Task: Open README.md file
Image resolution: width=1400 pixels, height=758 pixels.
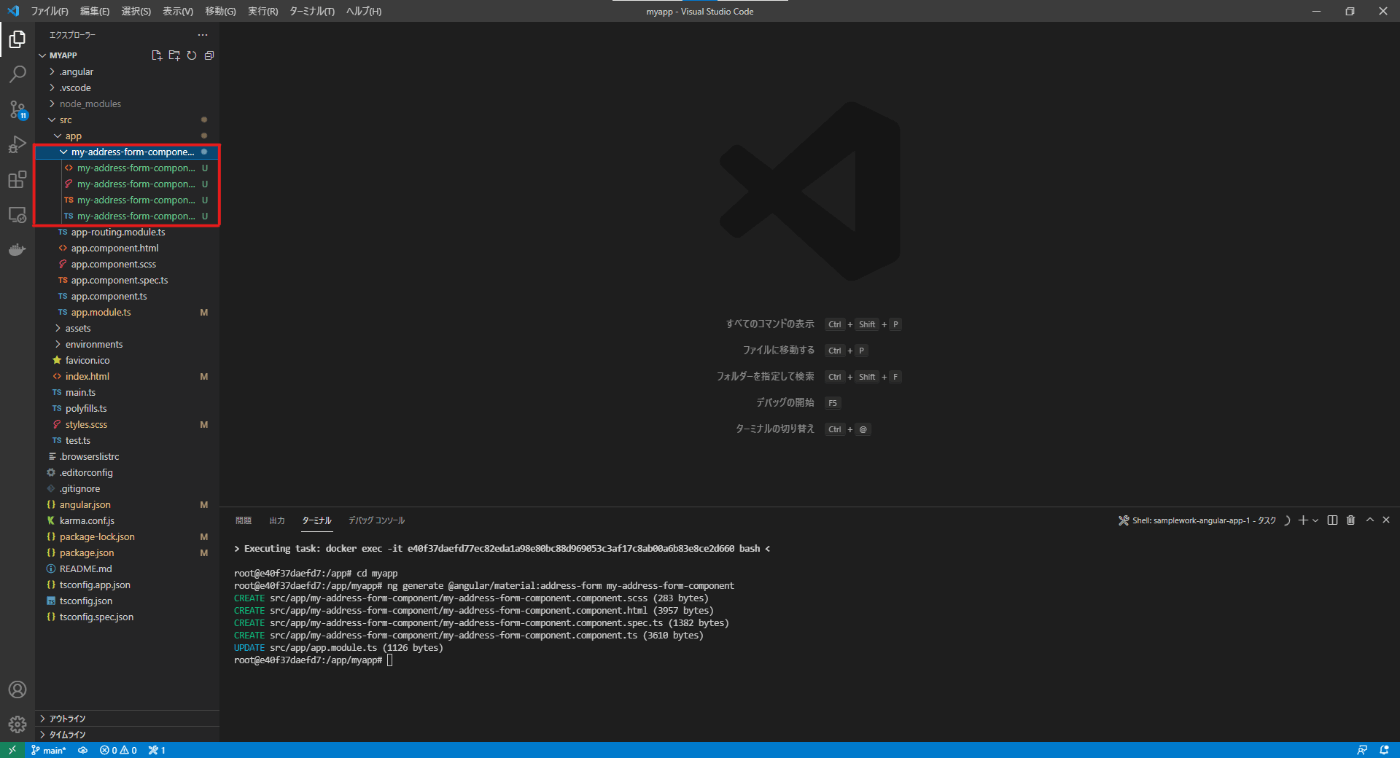Action: coord(128,569)
